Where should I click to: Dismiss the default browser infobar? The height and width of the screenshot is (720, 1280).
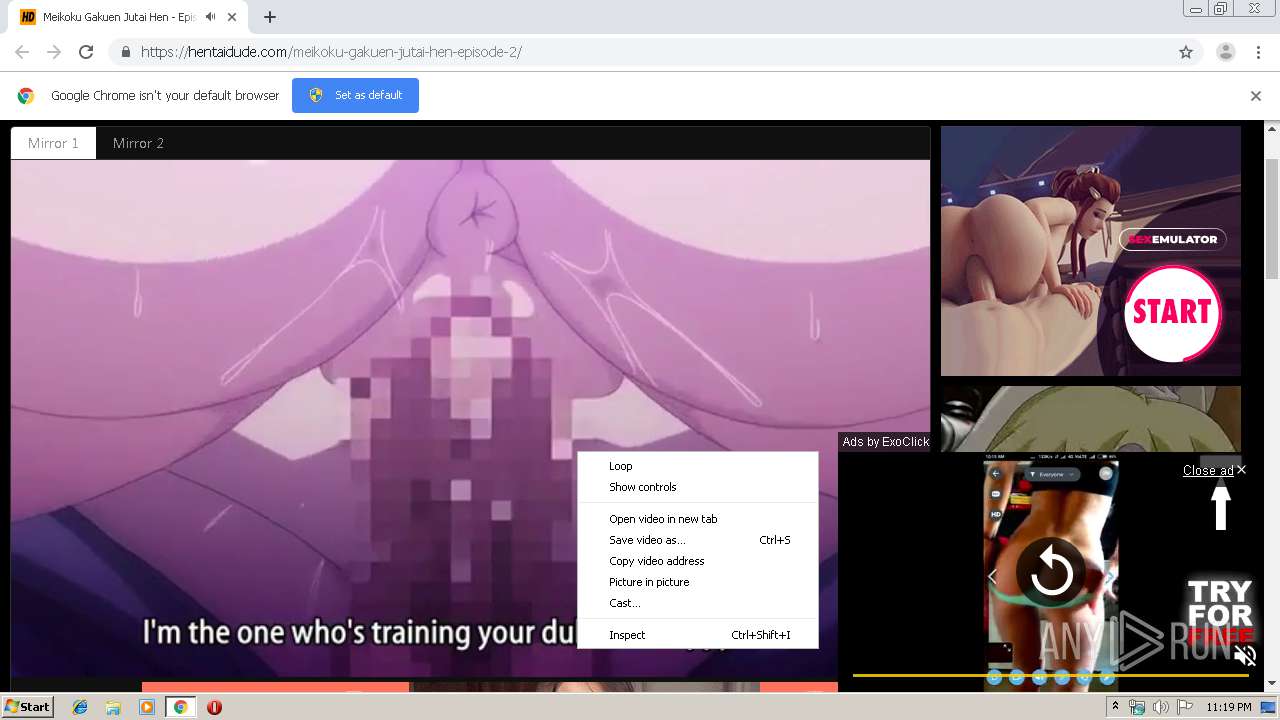click(1256, 96)
